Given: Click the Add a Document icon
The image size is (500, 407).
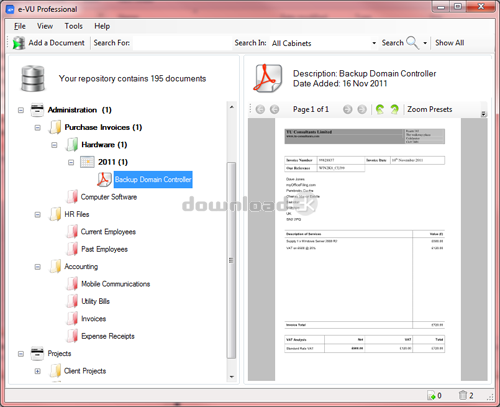Looking at the screenshot, I should pyautogui.click(x=19, y=43).
